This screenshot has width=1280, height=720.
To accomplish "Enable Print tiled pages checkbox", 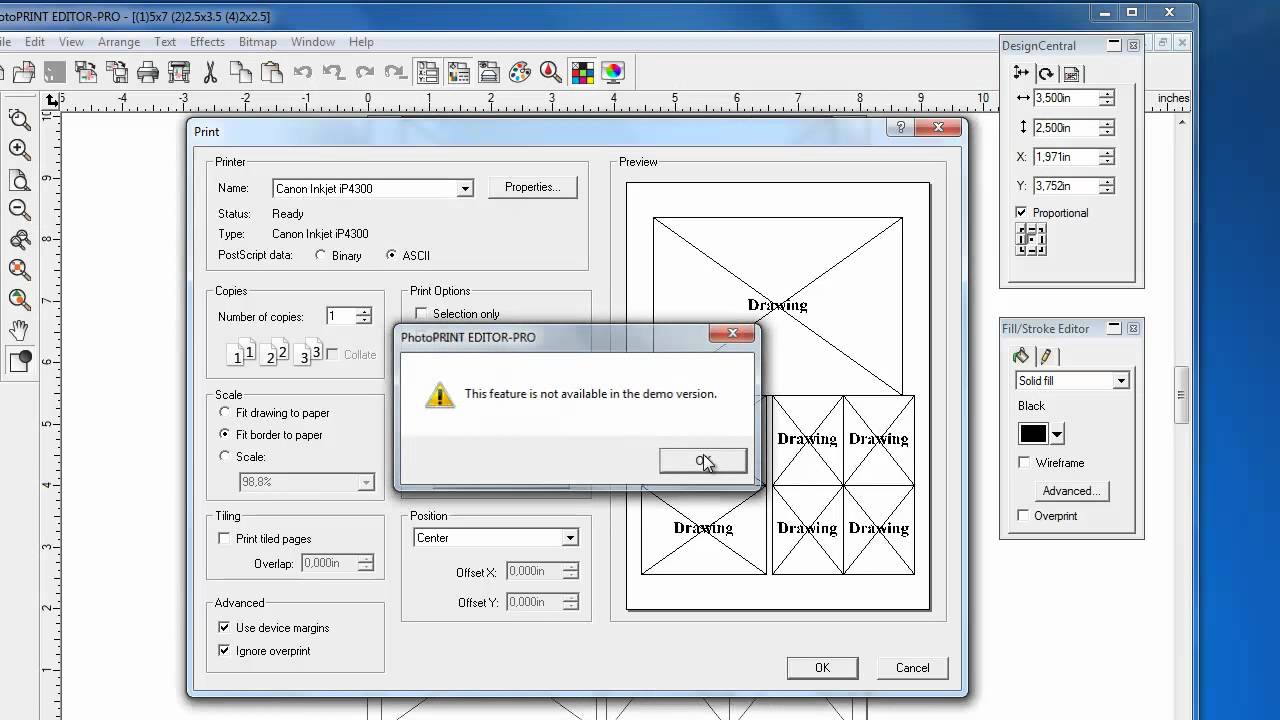I will click(x=224, y=539).
